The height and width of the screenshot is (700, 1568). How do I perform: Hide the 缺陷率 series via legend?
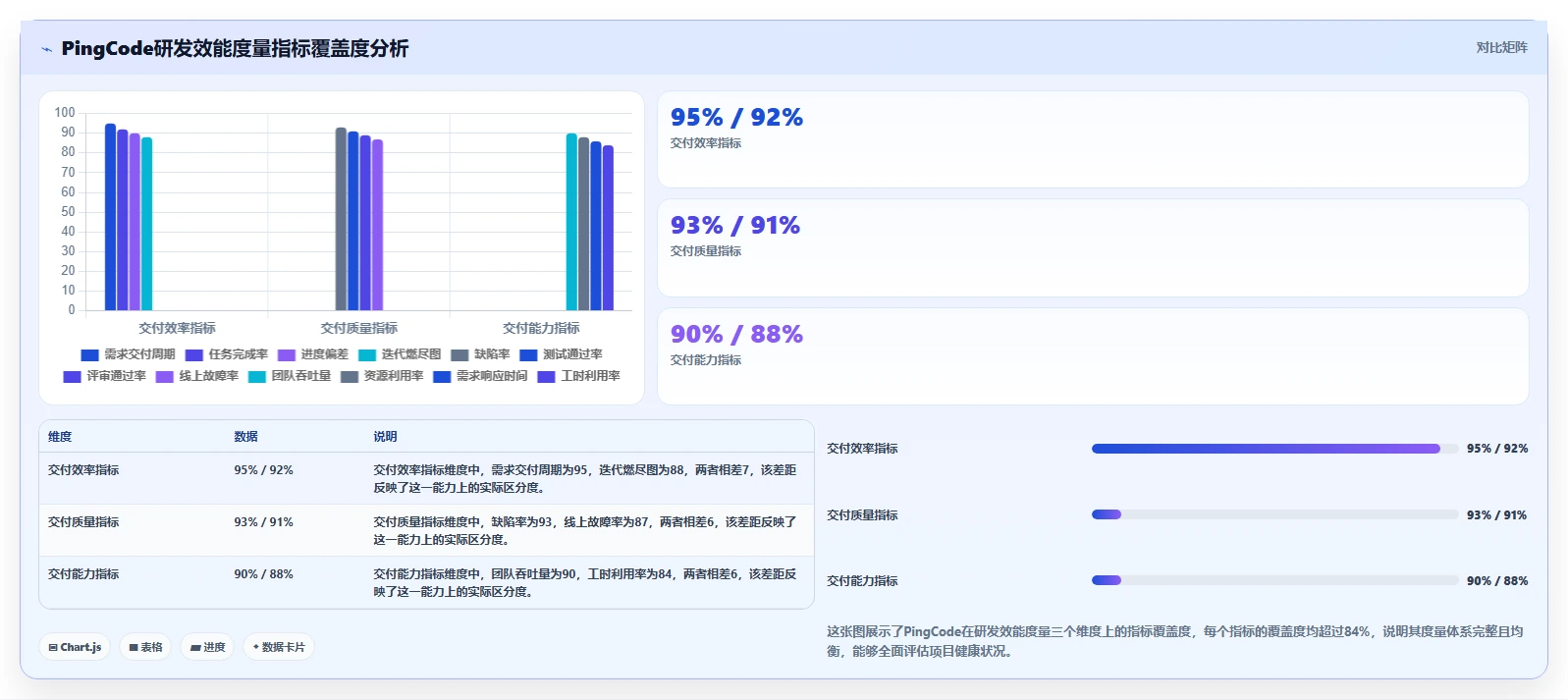[480, 354]
